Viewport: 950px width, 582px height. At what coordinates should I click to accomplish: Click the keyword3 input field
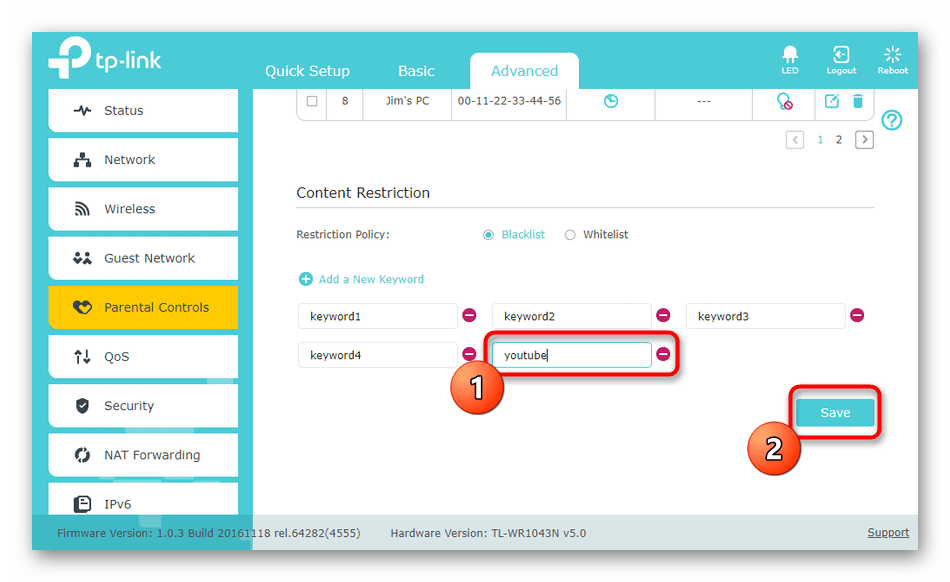point(765,316)
